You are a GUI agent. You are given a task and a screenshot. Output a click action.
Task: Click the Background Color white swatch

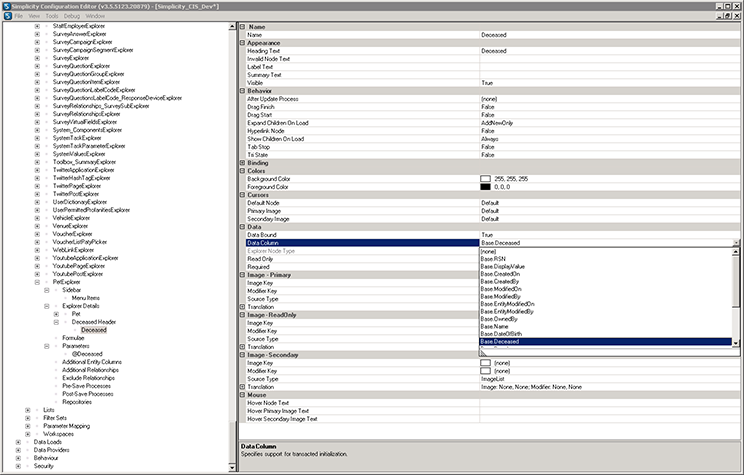[x=485, y=178]
